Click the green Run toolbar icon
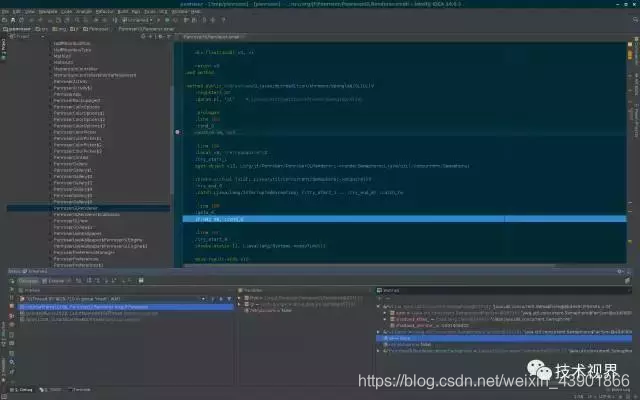 158,20
